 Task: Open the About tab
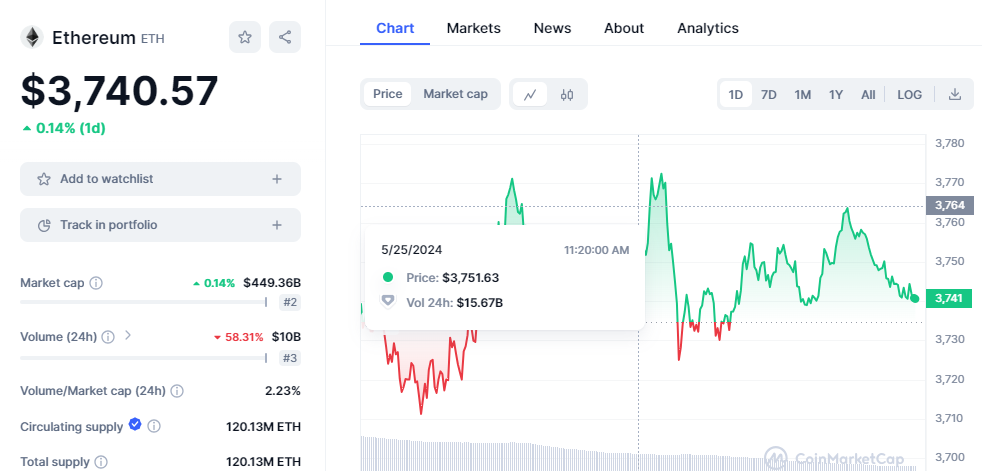(x=624, y=28)
